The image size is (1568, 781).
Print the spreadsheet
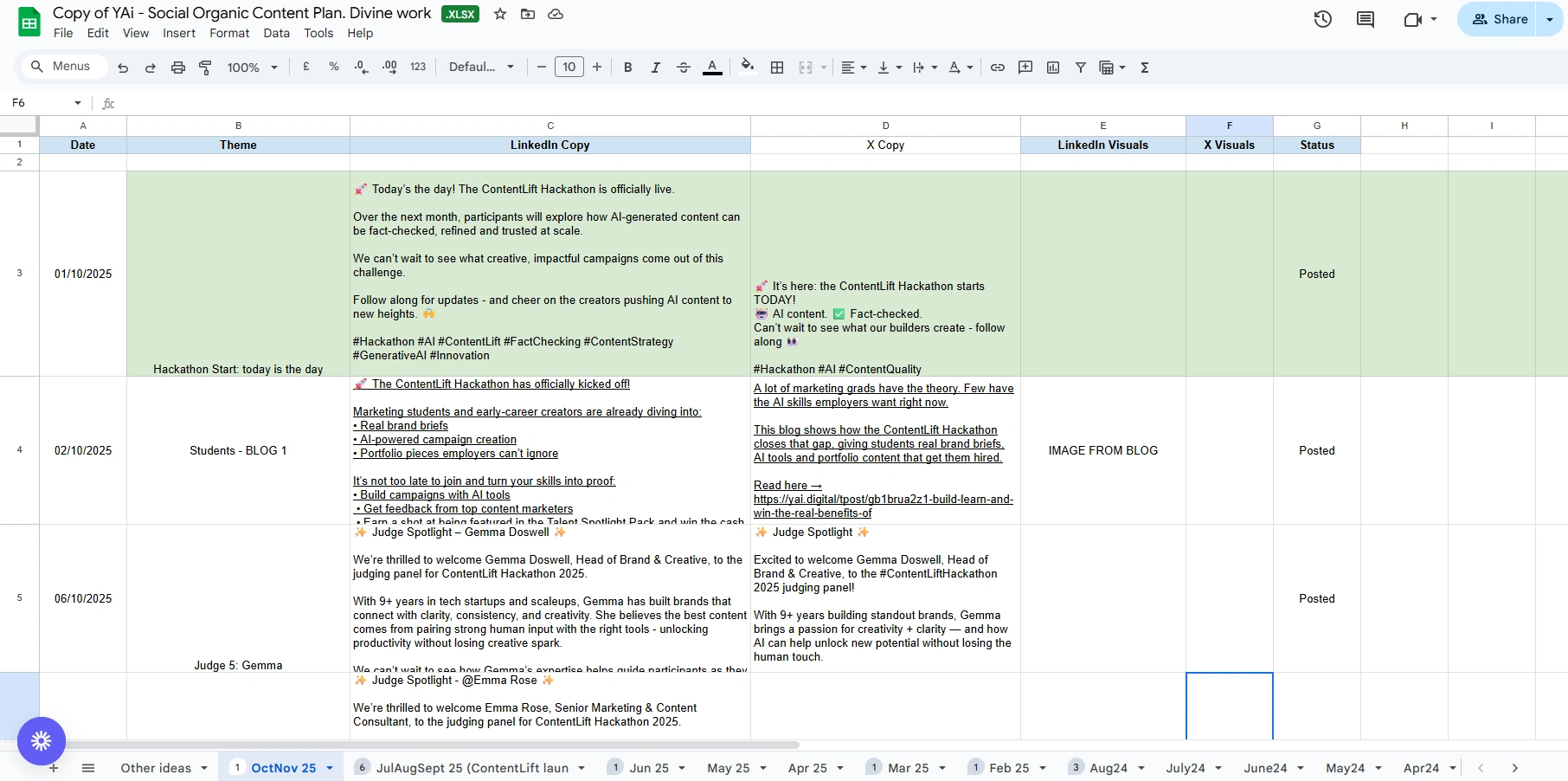coord(178,68)
